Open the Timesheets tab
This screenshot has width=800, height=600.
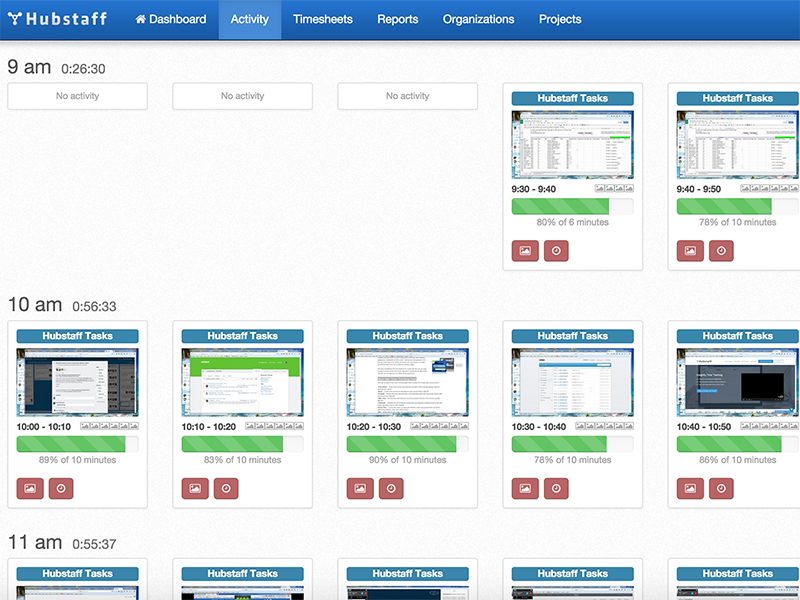(x=322, y=19)
